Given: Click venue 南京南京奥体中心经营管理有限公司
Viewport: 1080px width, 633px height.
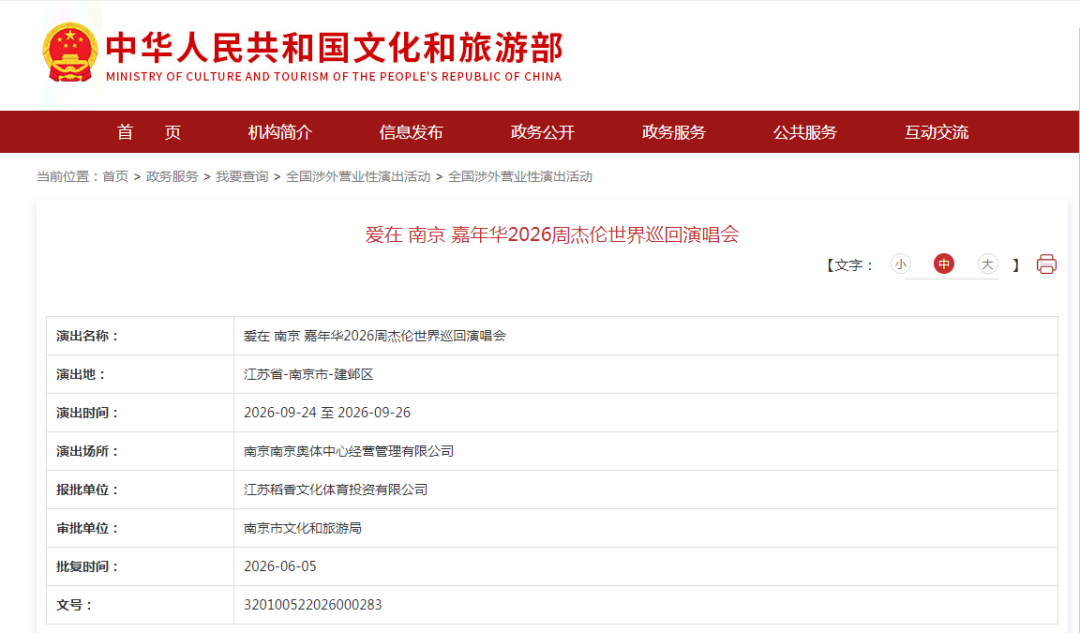Looking at the screenshot, I should (x=349, y=451).
